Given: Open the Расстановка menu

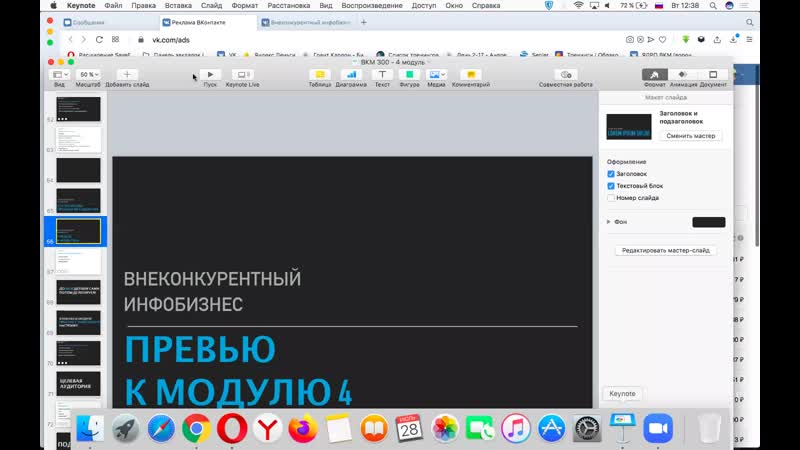Looking at the screenshot, I should click(289, 6).
